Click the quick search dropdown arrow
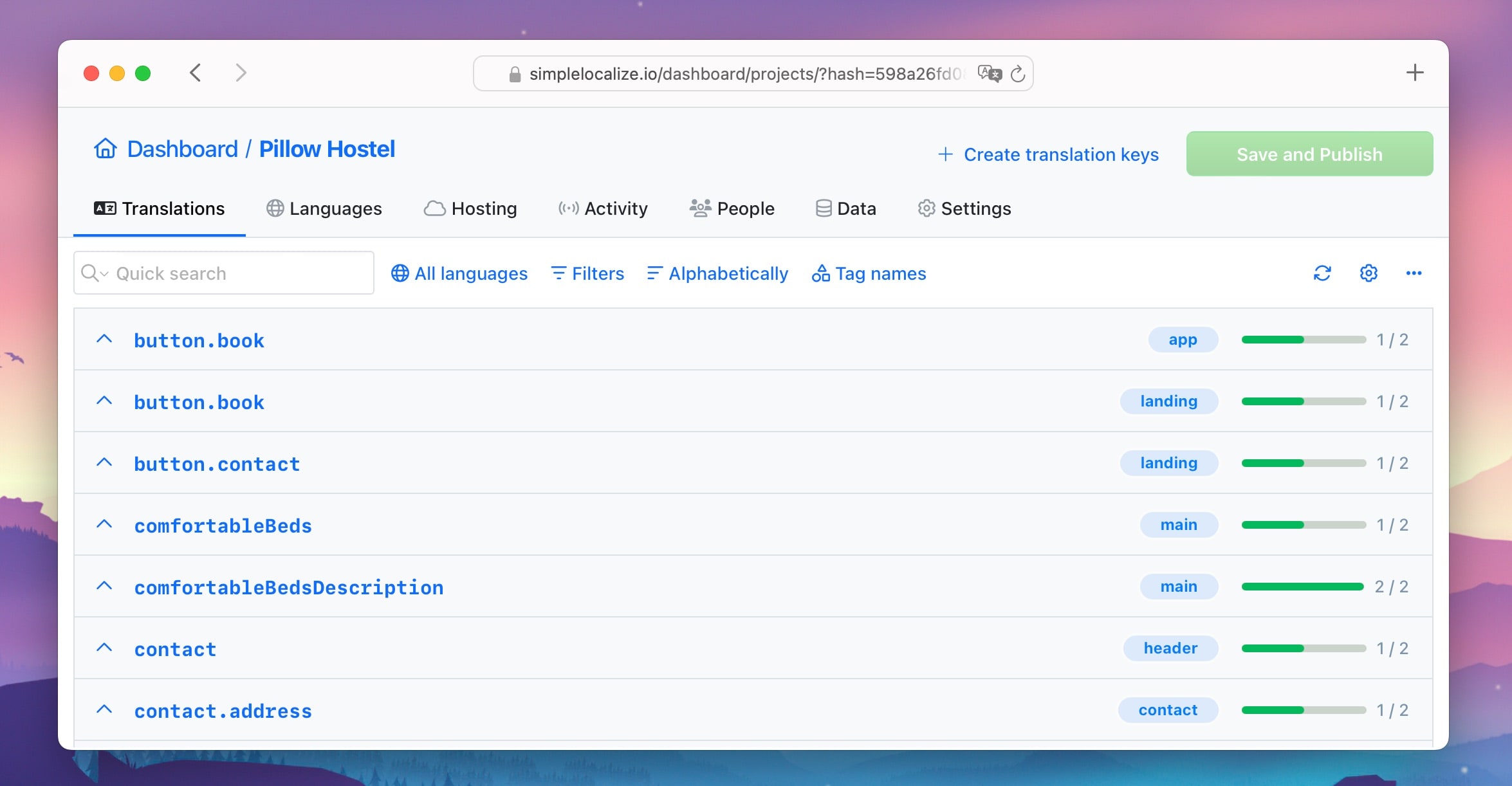The width and height of the screenshot is (1512, 786). point(104,274)
